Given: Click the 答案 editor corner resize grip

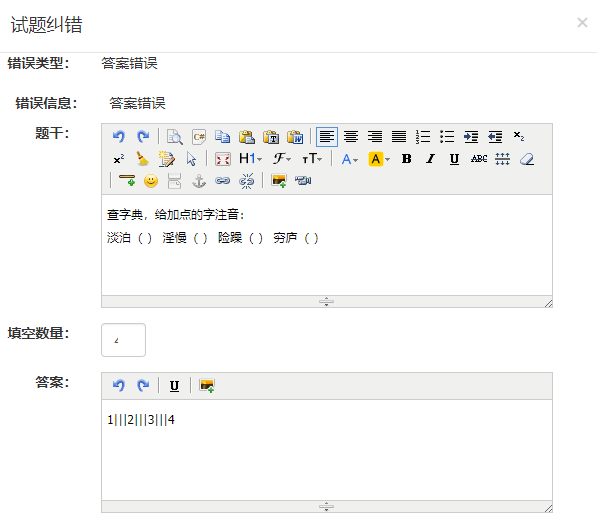Looking at the screenshot, I should pos(548,508).
